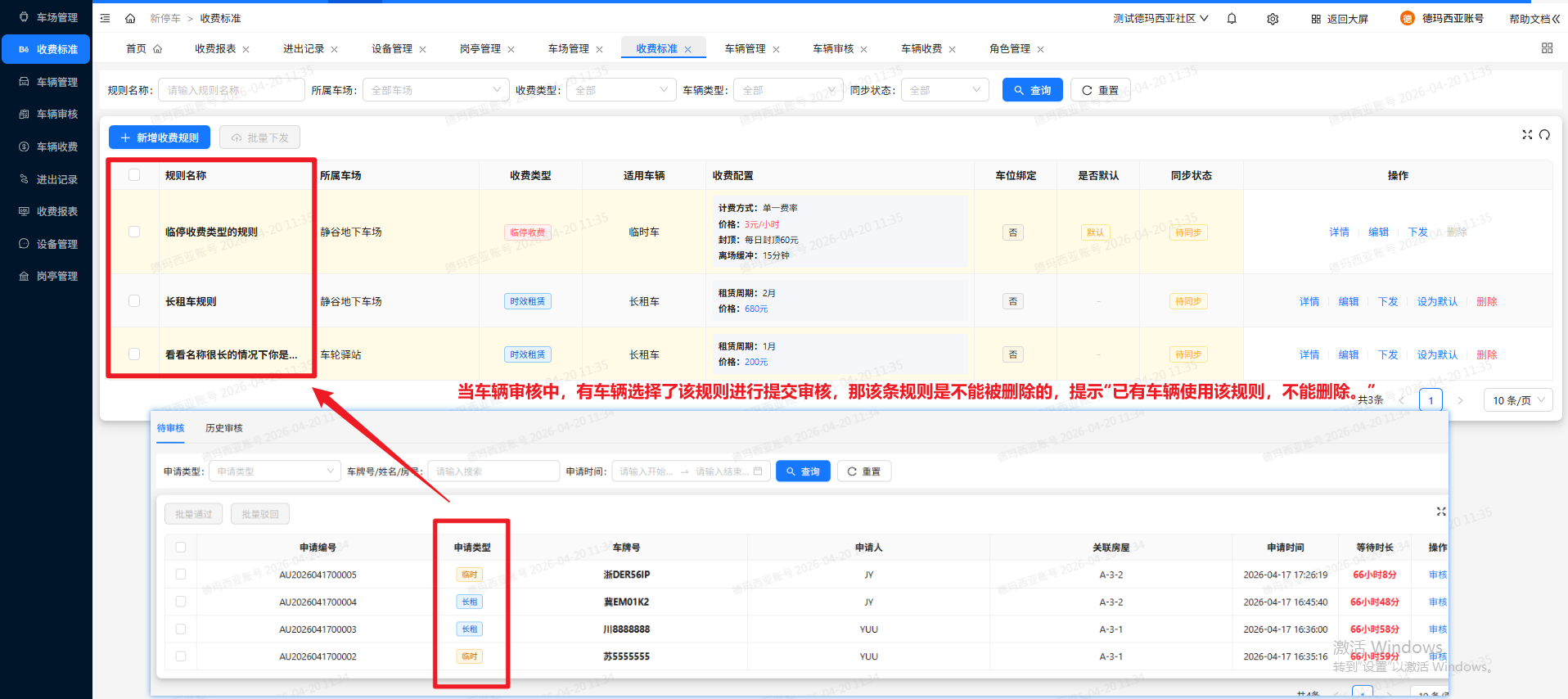Expand the 所属车场 dropdown
The height and width of the screenshot is (699, 1568).
tap(435, 90)
